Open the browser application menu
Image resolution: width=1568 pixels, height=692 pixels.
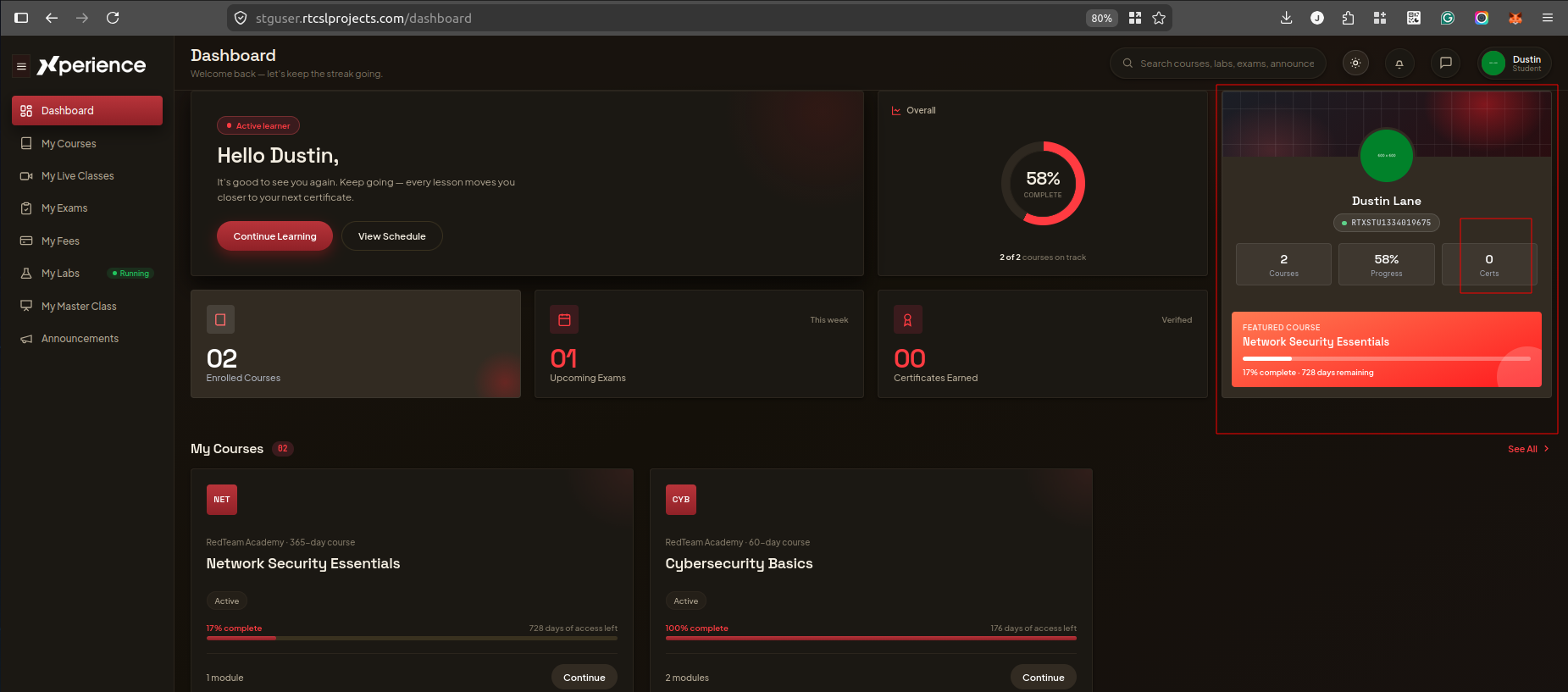coord(1548,18)
